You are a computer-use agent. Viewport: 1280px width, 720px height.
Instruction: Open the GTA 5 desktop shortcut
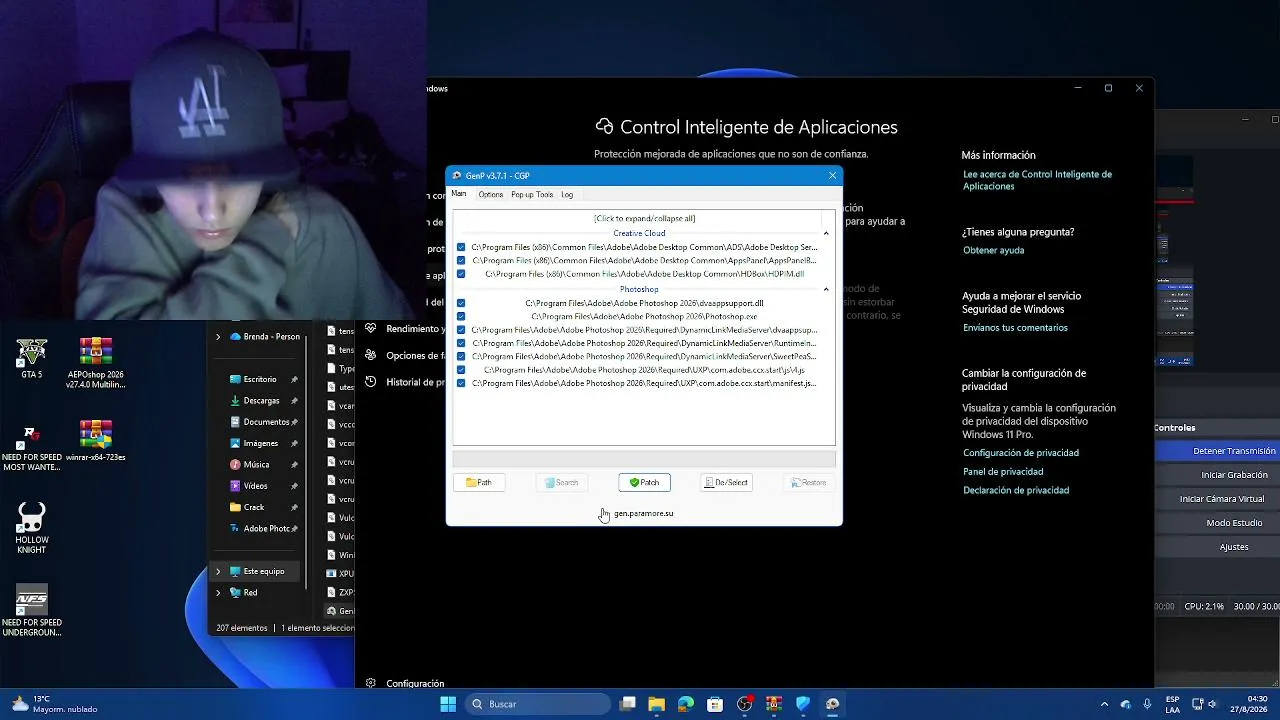pyautogui.click(x=31, y=358)
